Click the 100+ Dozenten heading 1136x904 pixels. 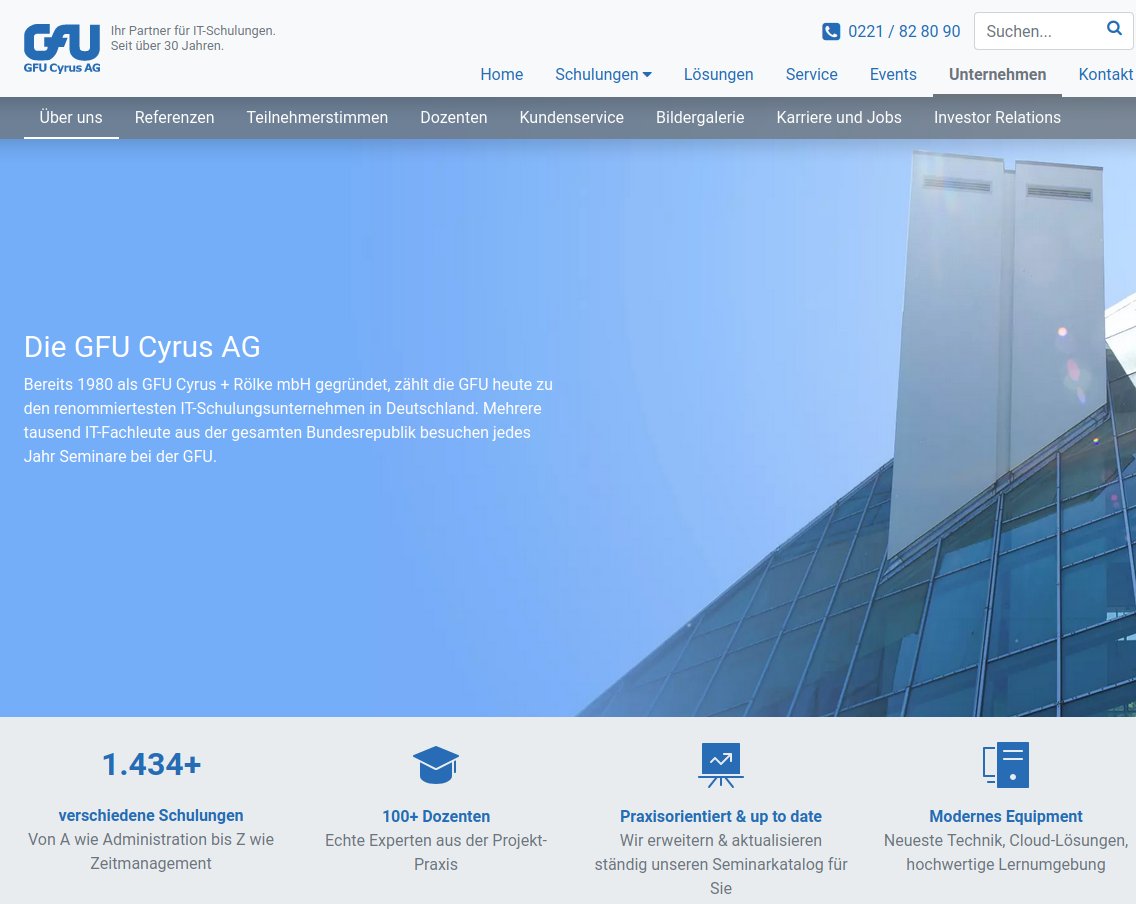coord(436,816)
